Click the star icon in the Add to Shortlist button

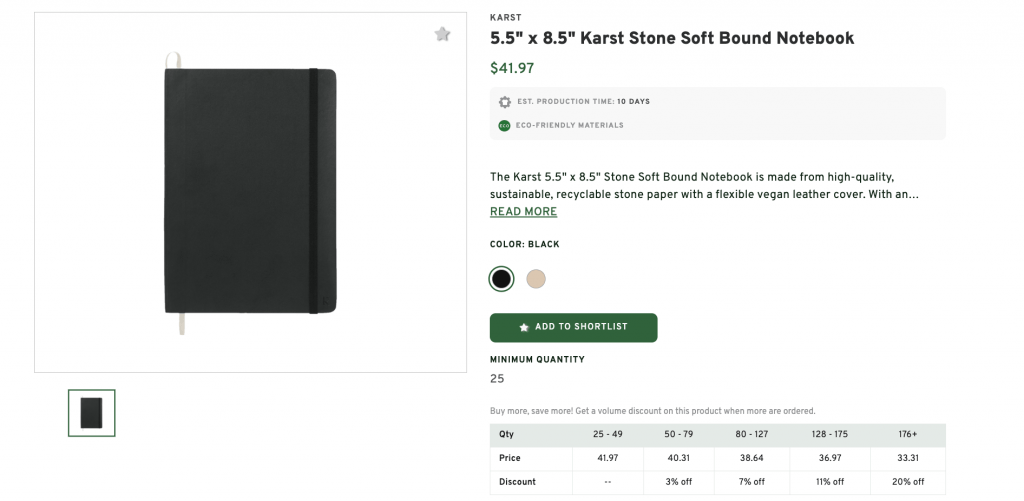524,327
